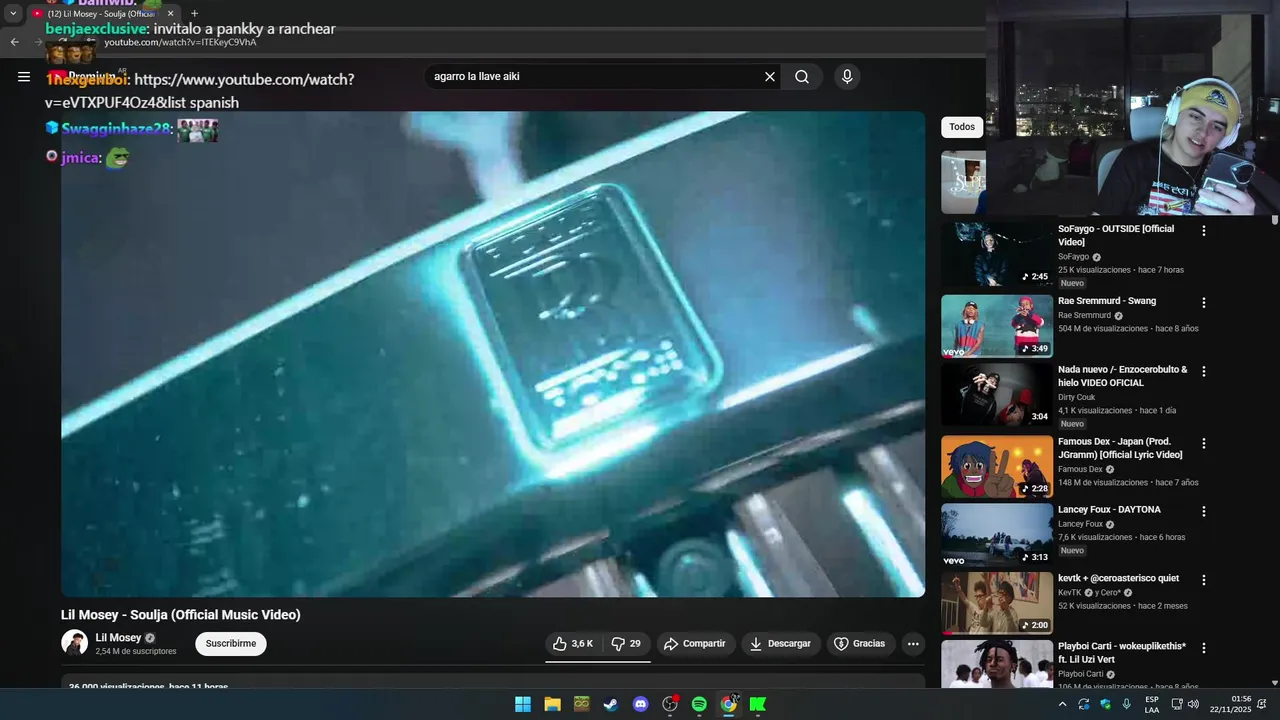Play Famous Dex Japan thumbnail
This screenshot has width=1280, height=720.
(x=997, y=466)
